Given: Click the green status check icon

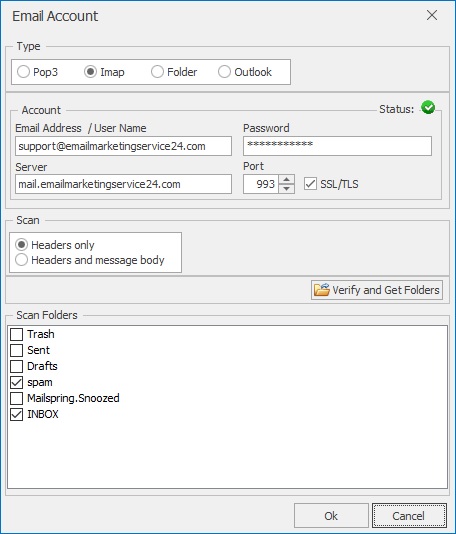Looking at the screenshot, I should point(428,108).
